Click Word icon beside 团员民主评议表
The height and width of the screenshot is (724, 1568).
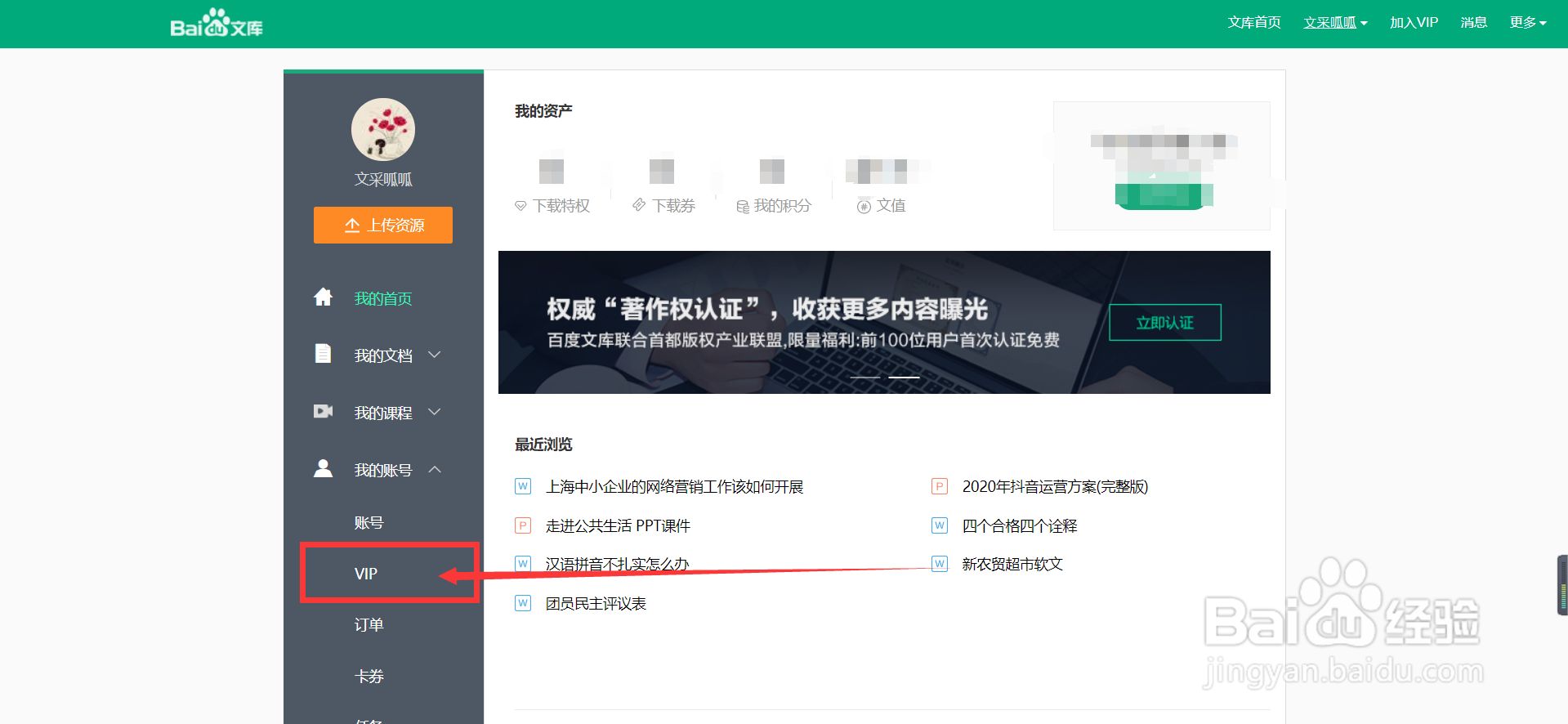[x=523, y=603]
